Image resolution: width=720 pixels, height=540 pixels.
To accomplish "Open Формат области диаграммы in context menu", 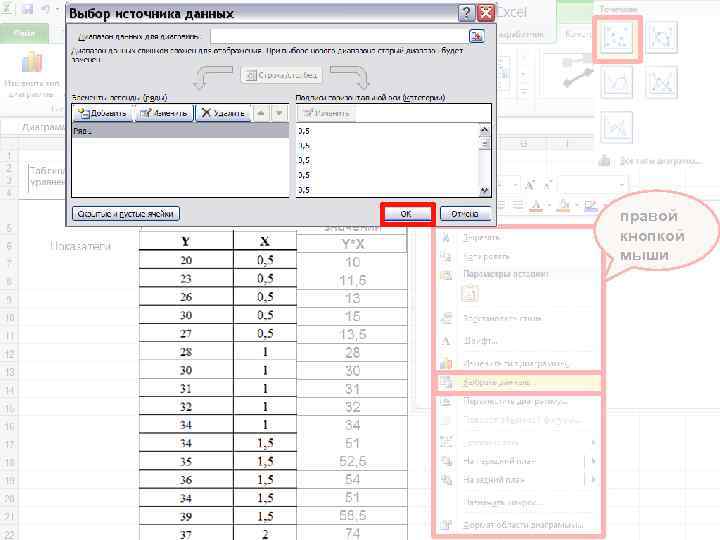I will (523, 524).
